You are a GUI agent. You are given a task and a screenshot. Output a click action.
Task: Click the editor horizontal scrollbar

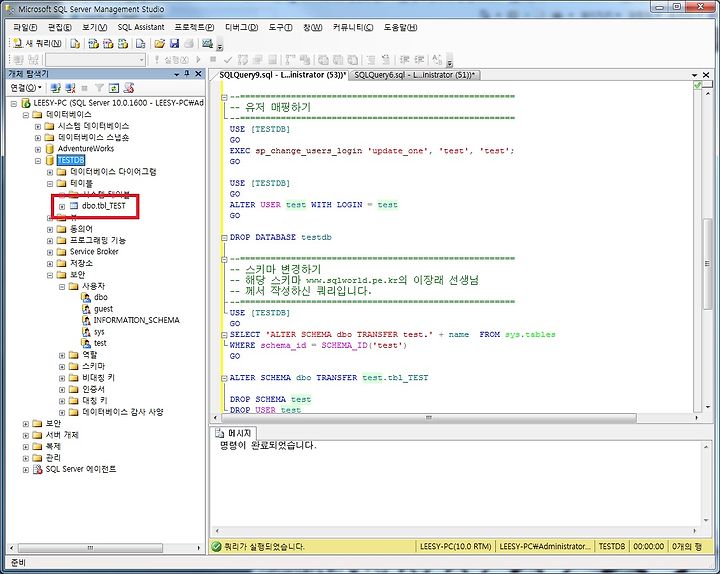tap(428, 418)
